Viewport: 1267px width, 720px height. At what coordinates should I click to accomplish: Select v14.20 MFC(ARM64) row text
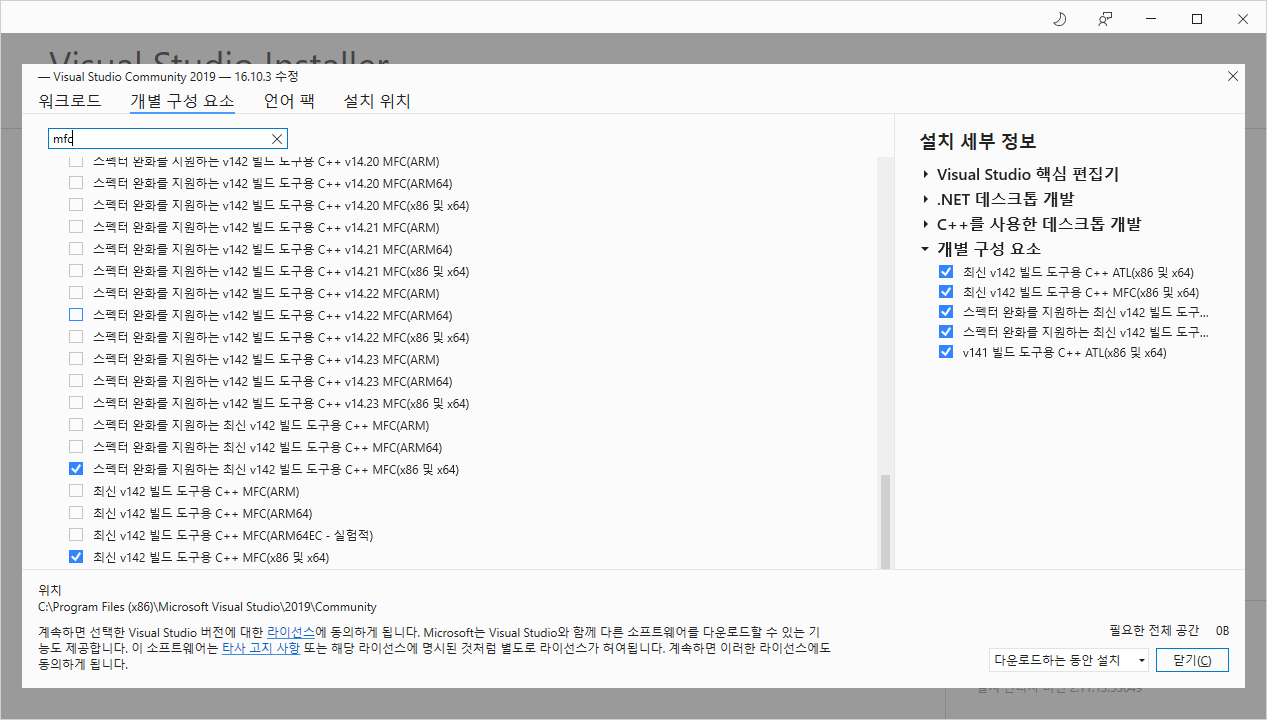[272, 183]
